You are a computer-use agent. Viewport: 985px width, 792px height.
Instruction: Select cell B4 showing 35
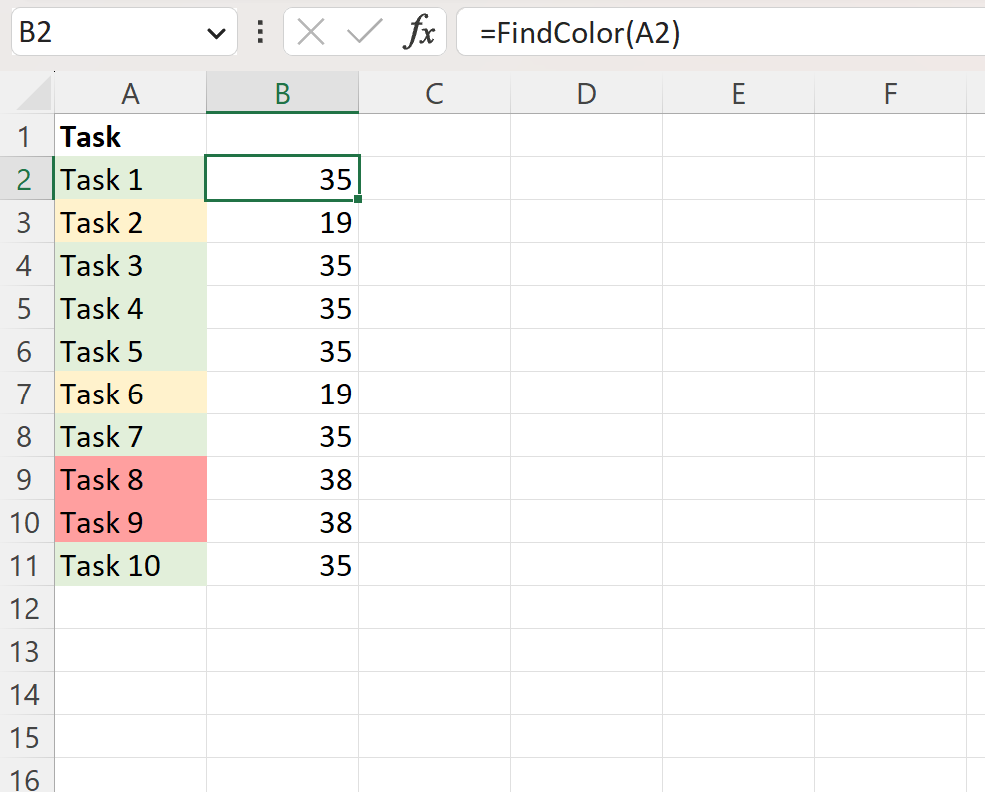[282, 264]
